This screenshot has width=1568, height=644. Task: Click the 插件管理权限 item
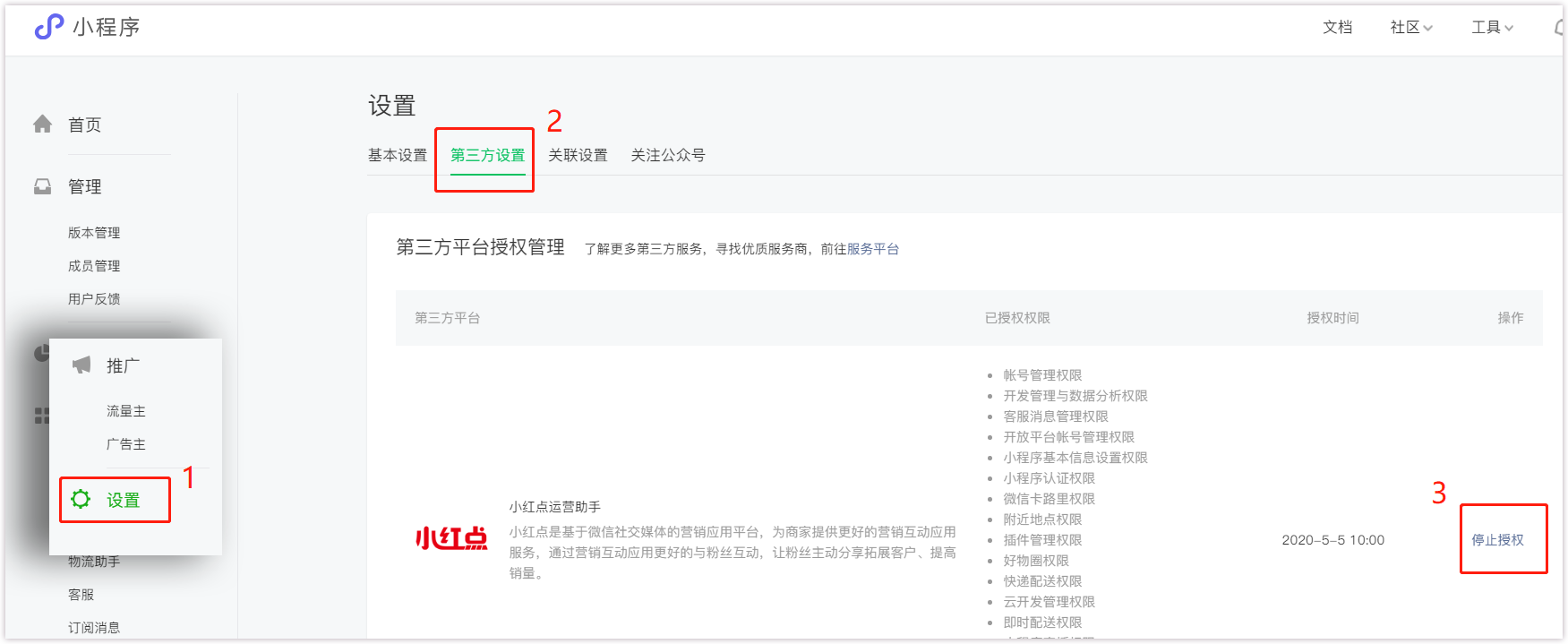pos(1042,540)
